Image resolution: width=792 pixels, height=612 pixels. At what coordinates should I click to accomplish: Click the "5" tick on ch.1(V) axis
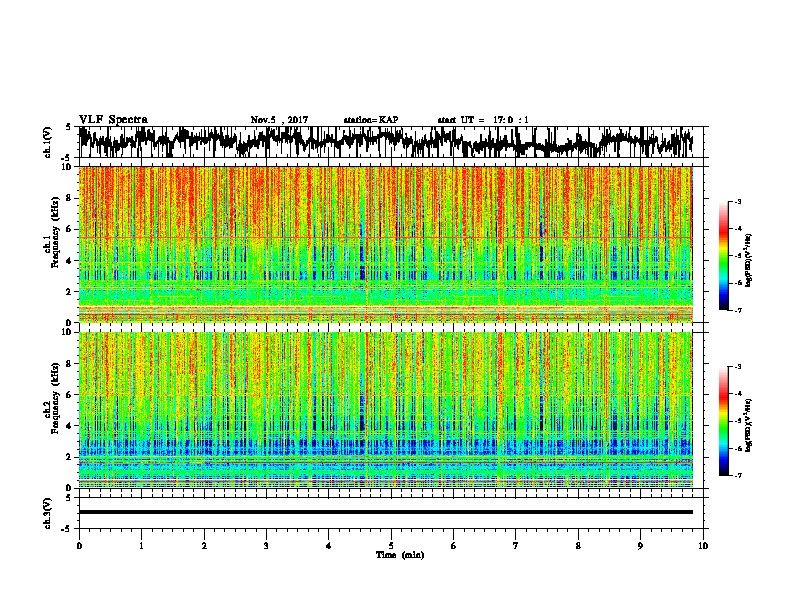pyautogui.click(x=68, y=127)
